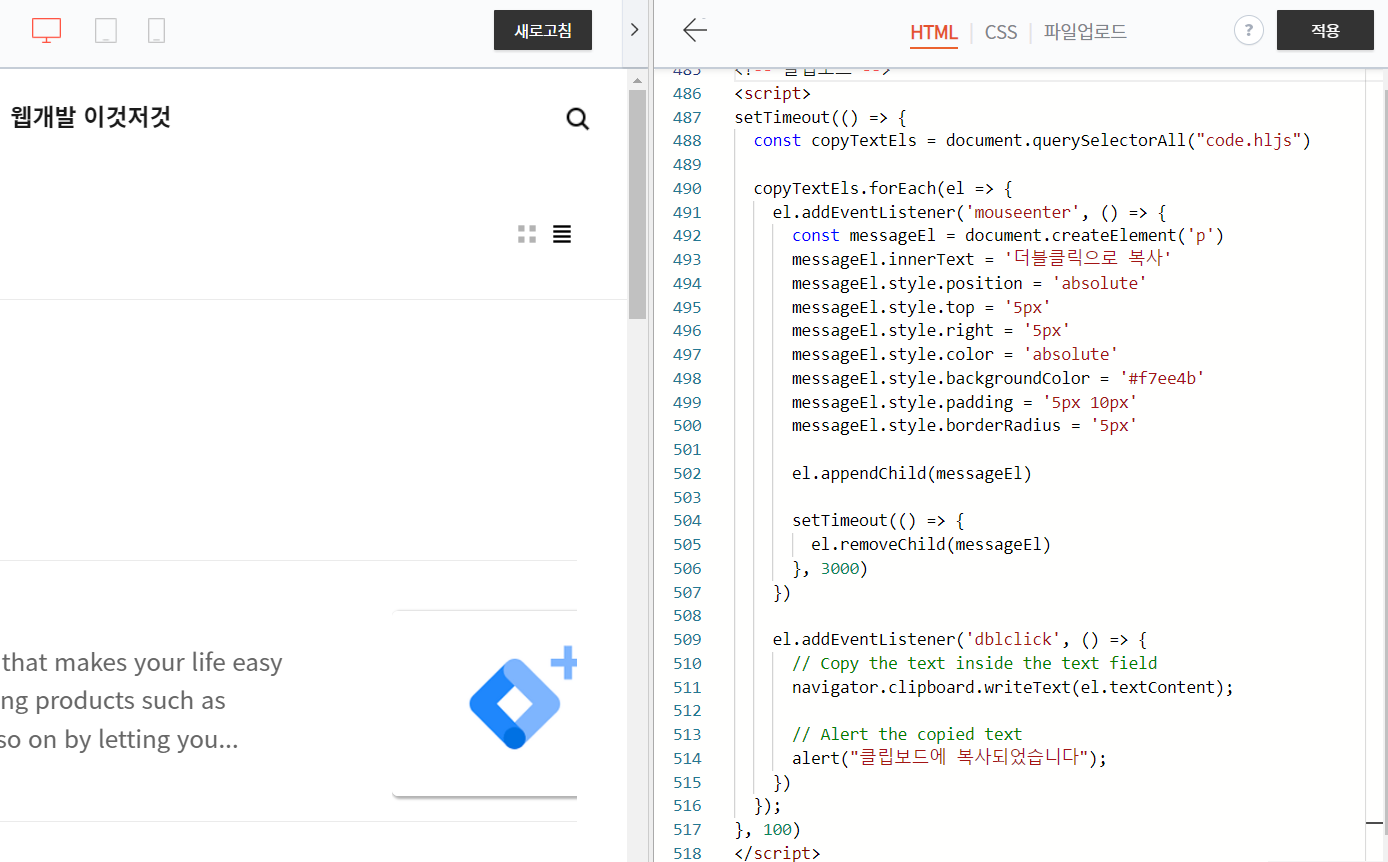1388x862 pixels.
Task: Click line number 487 in gutter
Action: [x=687, y=117]
